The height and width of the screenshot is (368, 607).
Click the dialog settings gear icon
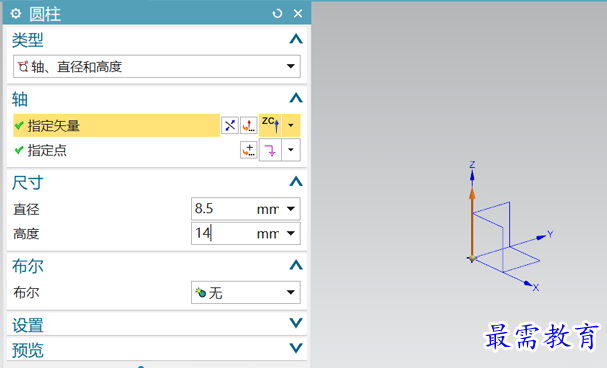pos(15,14)
